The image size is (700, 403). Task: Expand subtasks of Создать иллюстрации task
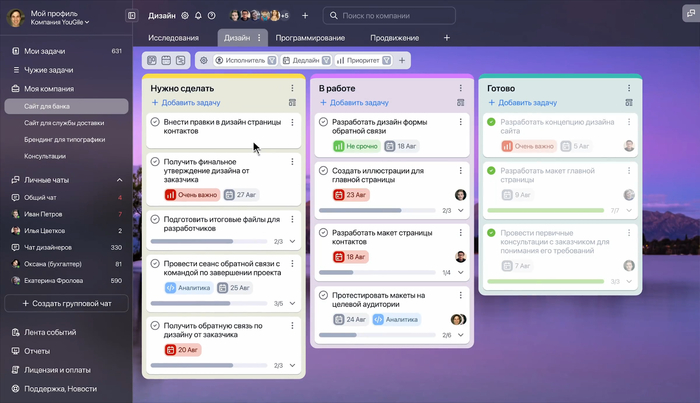(x=461, y=211)
